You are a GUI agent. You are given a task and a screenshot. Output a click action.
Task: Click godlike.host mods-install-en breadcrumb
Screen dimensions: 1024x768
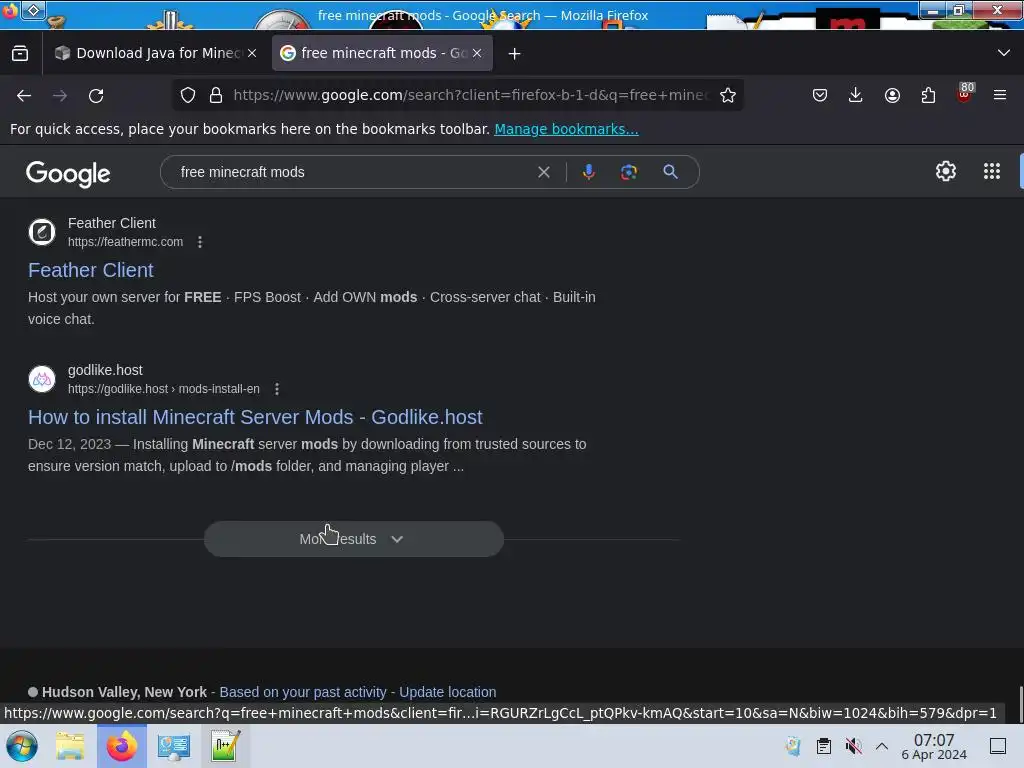click(x=164, y=389)
